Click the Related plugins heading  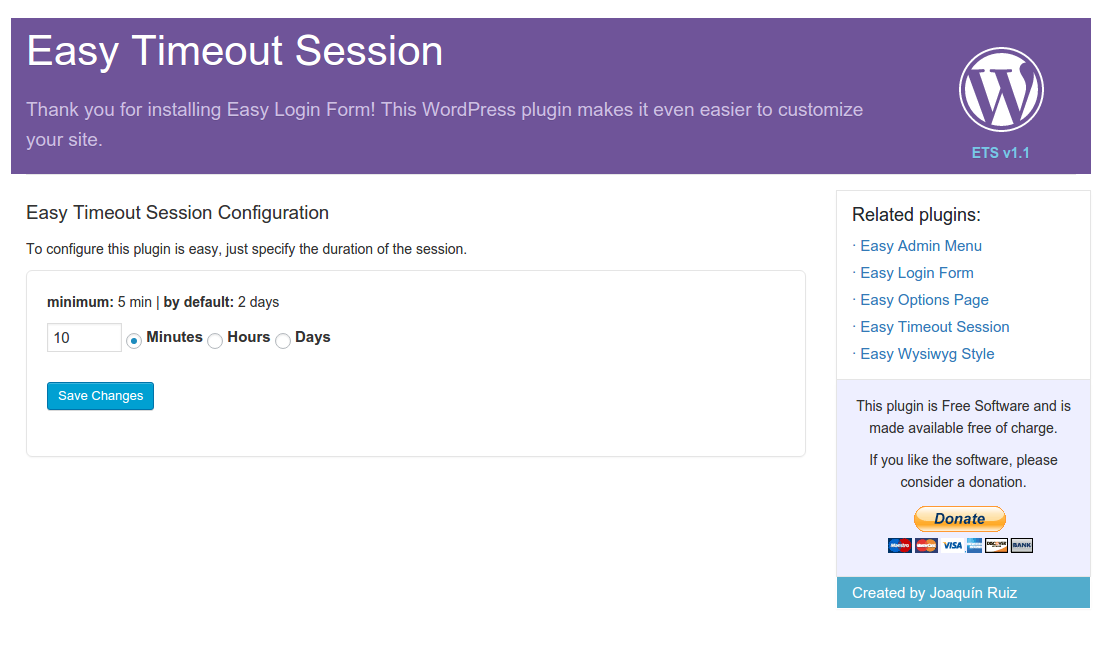pyautogui.click(x=916, y=215)
